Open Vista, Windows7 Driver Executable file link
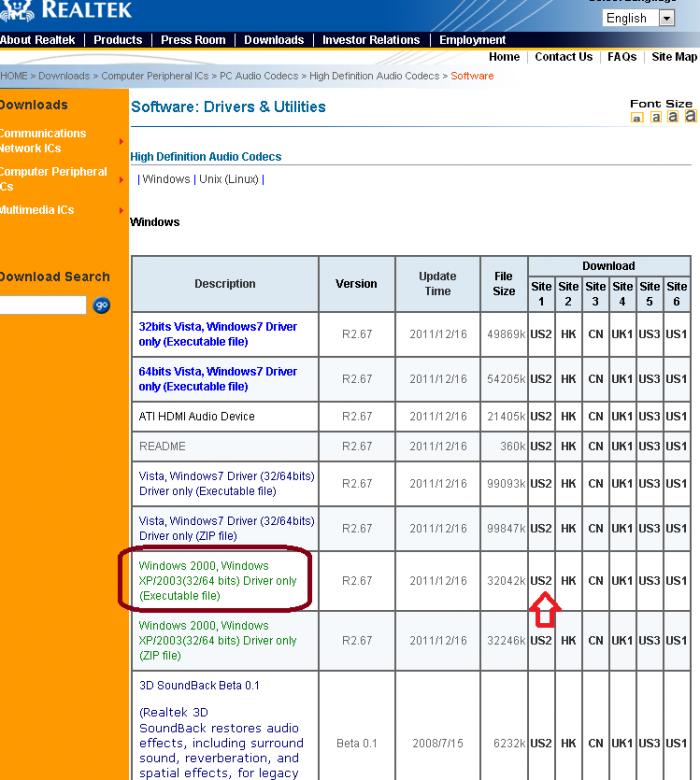Viewport: 700px width, 780px height. pyautogui.click(x=226, y=484)
